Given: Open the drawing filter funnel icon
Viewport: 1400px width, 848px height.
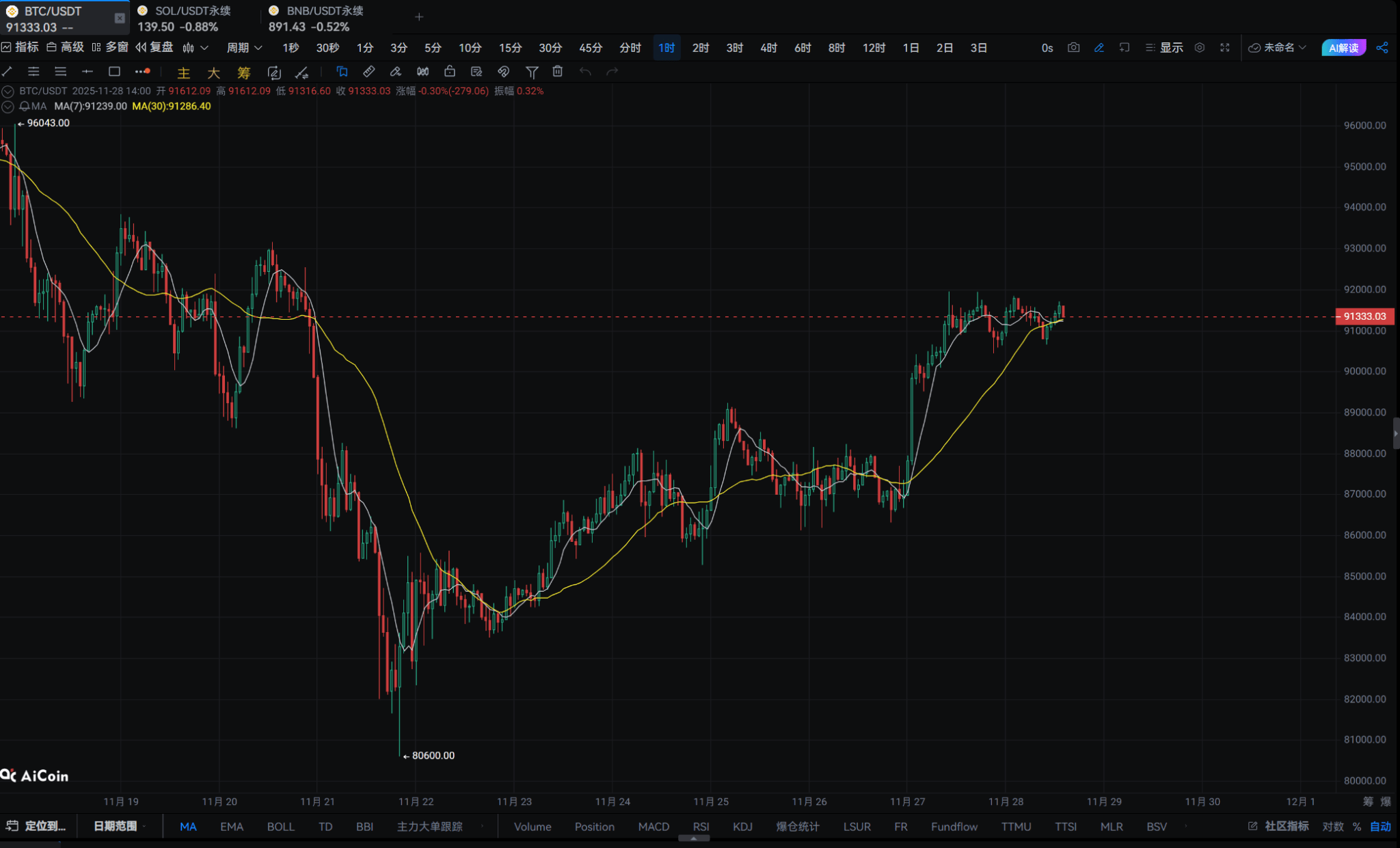Looking at the screenshot, I should point(532,72).
